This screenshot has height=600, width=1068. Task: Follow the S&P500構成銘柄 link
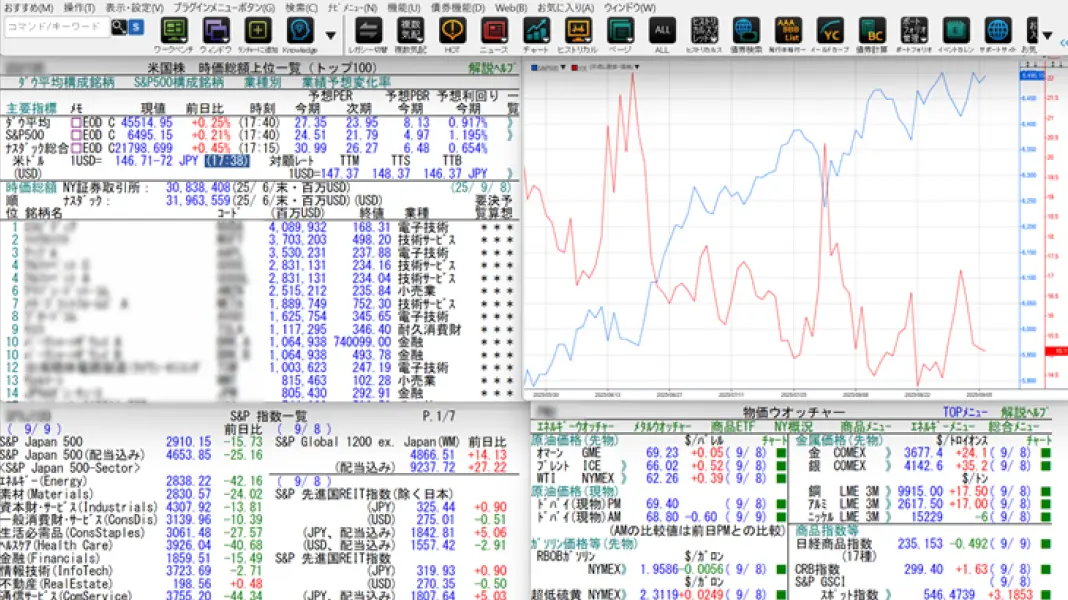coord(178,82)
